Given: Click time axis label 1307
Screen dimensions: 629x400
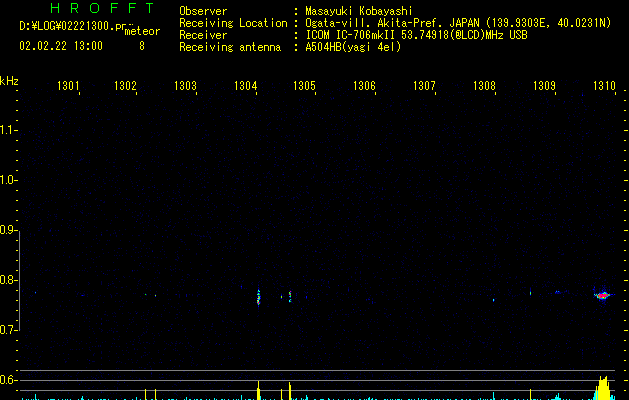Looking at the screenshot, I should click(424, 86).
